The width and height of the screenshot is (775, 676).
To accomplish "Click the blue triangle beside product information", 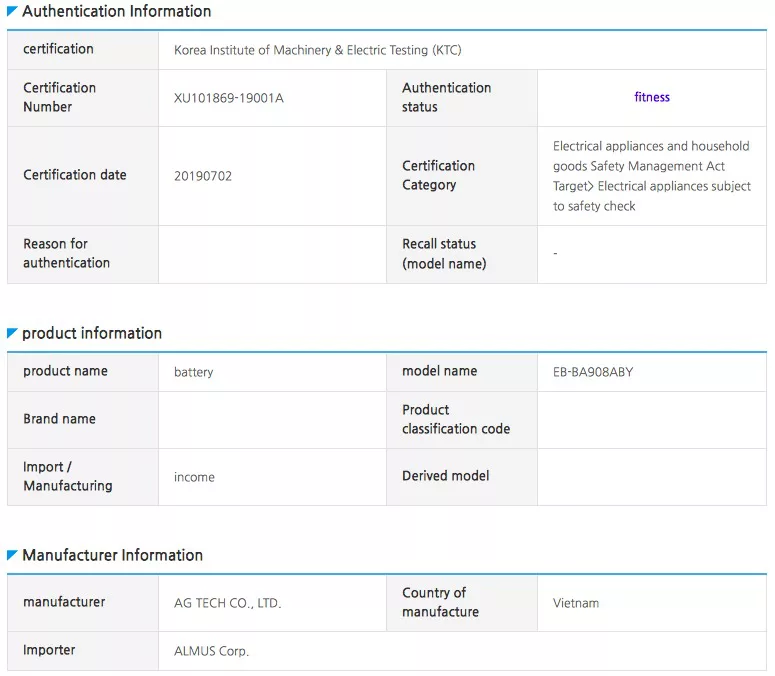I will tap(12, 333).
